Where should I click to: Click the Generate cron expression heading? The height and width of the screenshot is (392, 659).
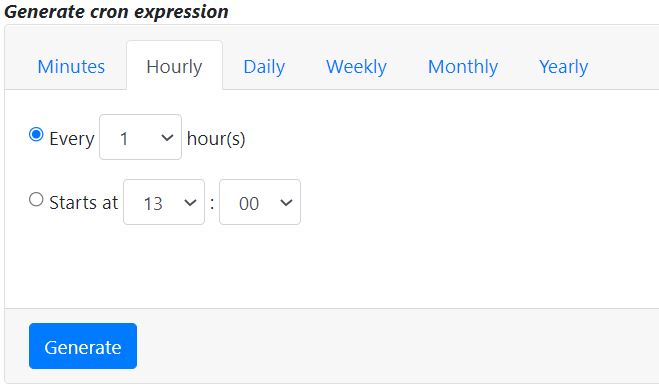click(x=116, y=11)
